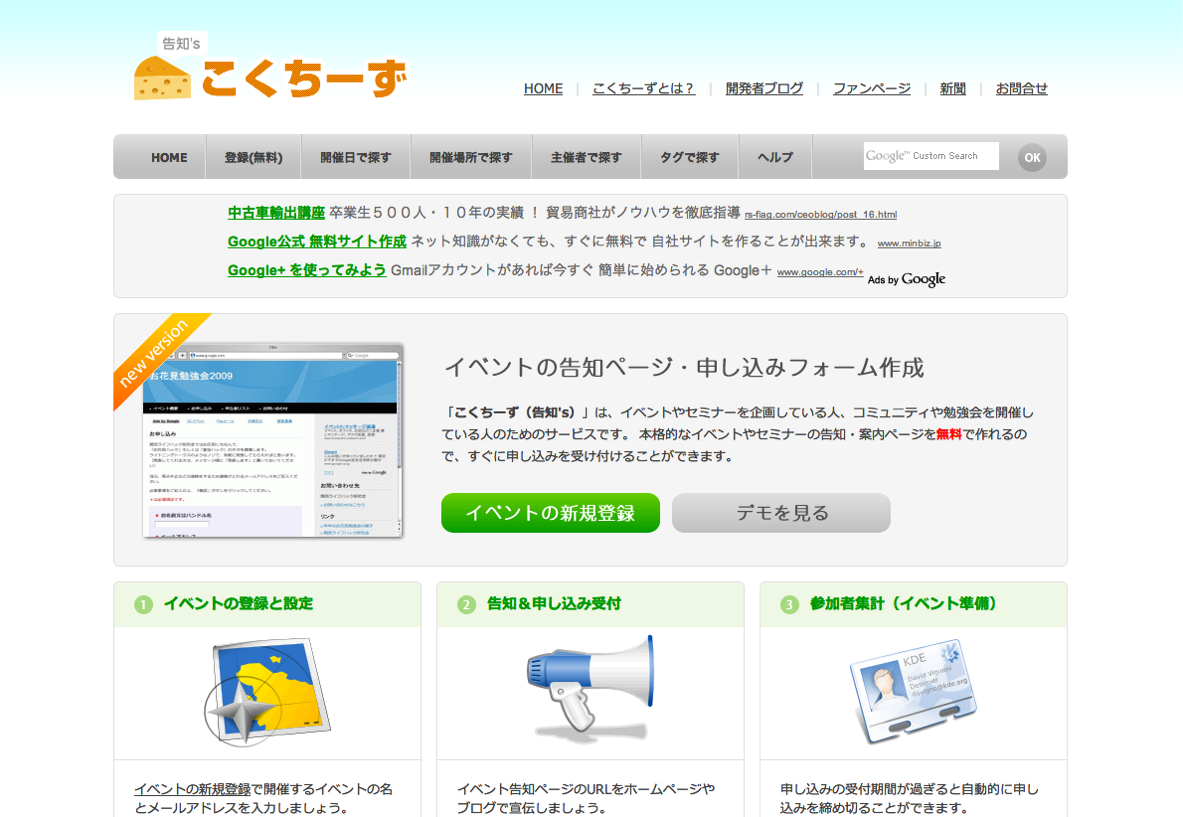Open the ヘルプ navigation tab
Screen dimensions: 1183x817
(x=775, y=157)
